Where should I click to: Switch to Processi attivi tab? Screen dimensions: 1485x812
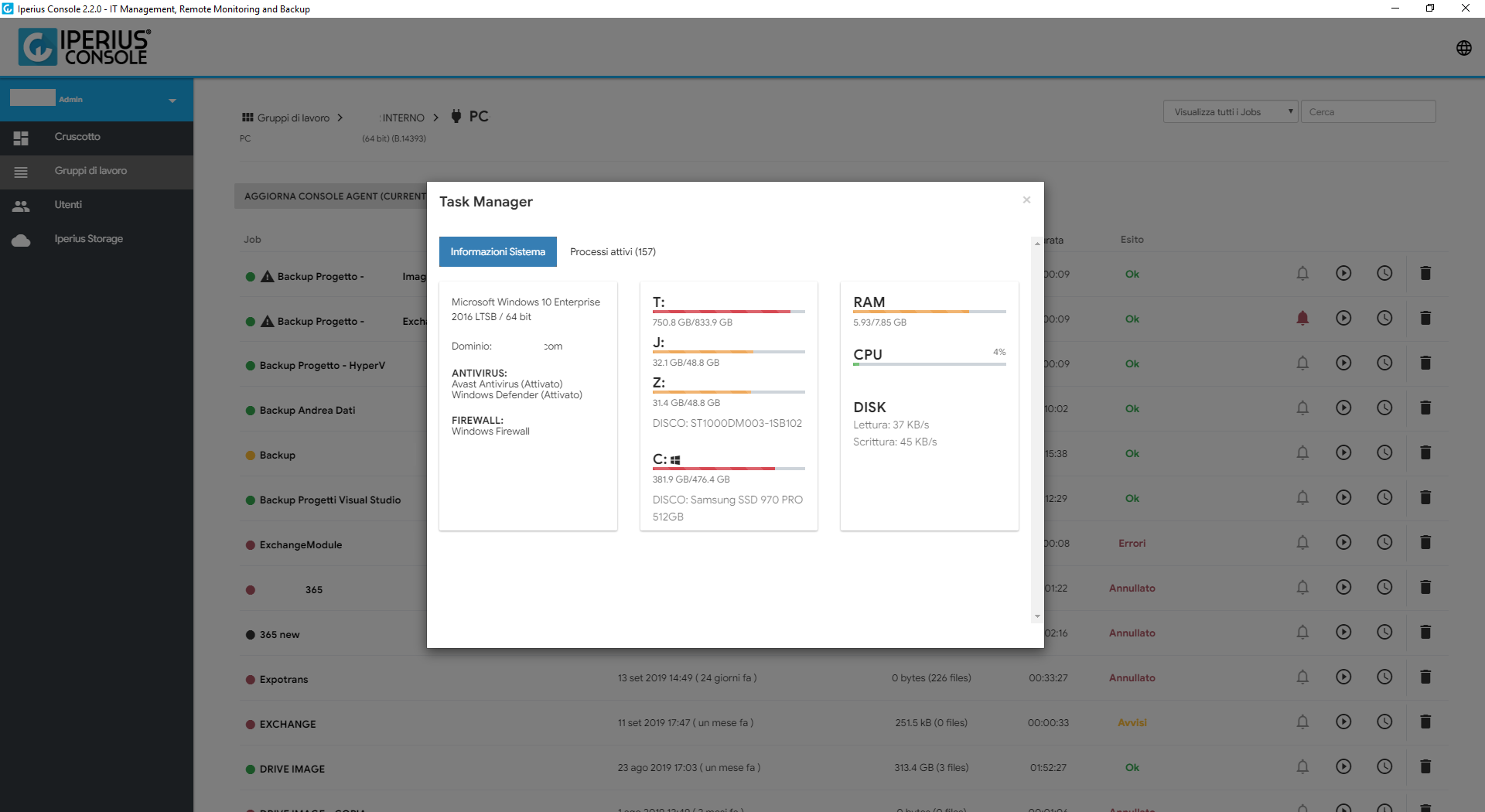point(613,252)
